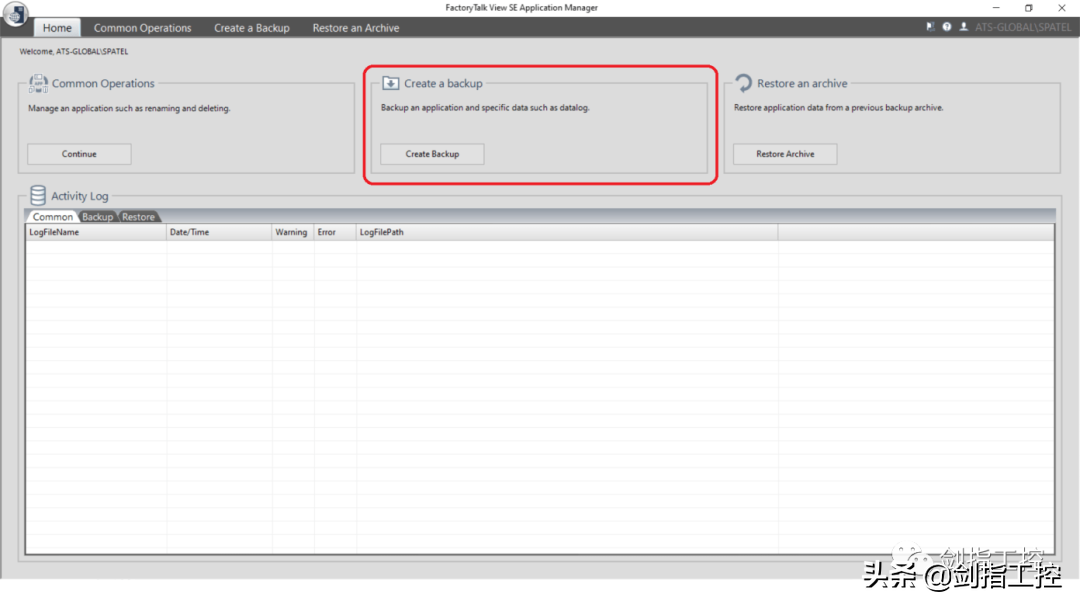Click the Activity Log database icon
Screen dimensions: 1080x608
point(38,195)
